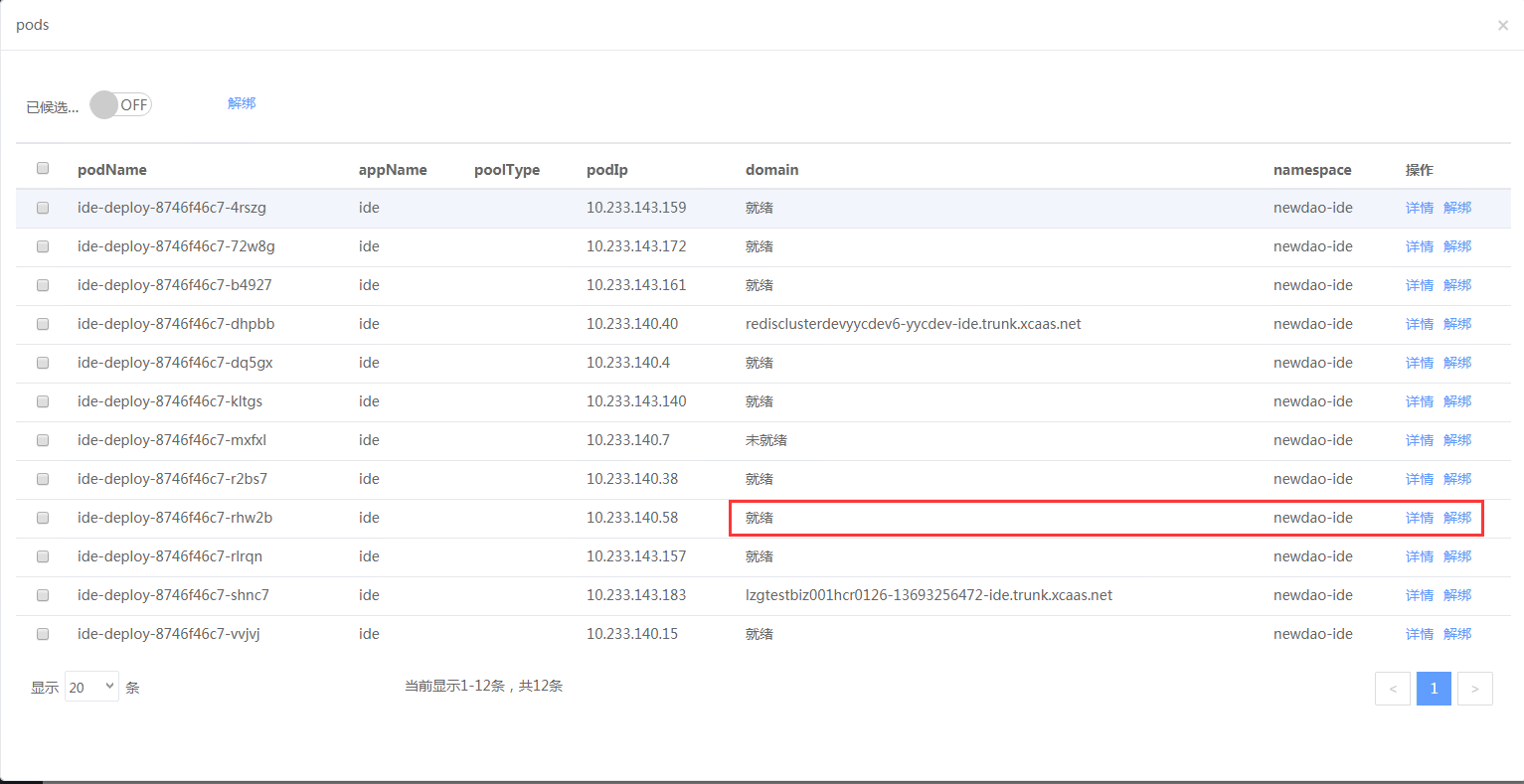This screenshot has width=1524, height=784.
Task: Select checkbox for pod ide-deploy-8746f46c7-vvjvj
Action: pos(43,634)
